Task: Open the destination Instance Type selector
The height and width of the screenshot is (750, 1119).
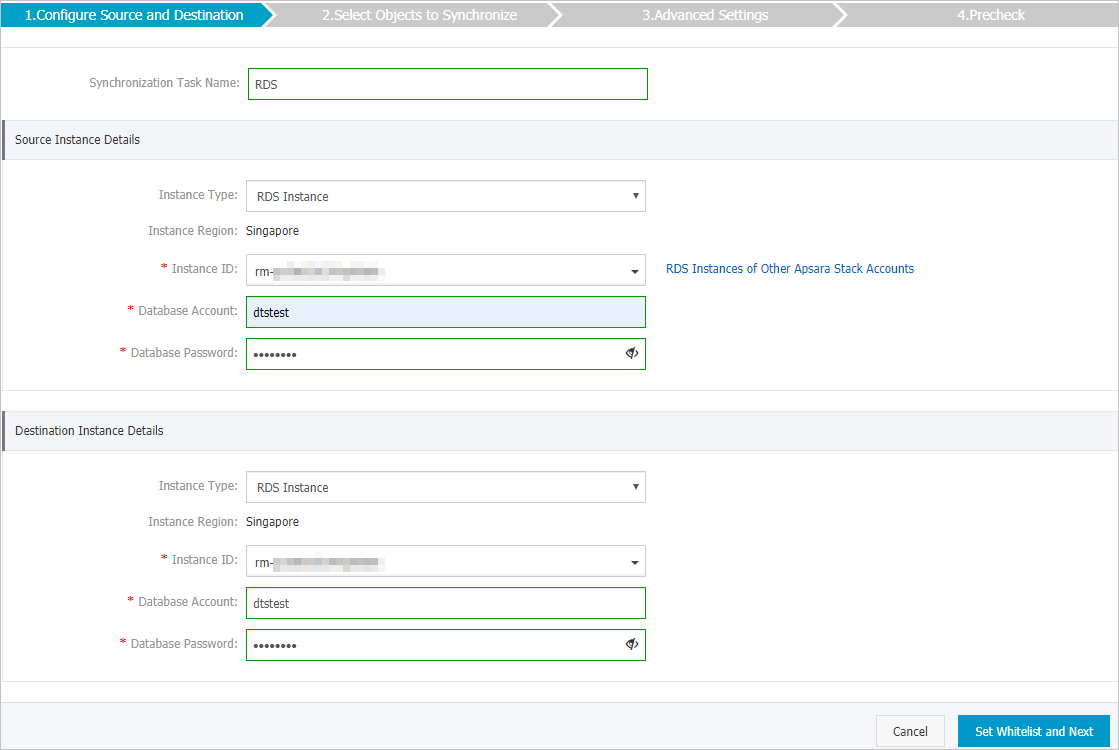Action: 445,487
